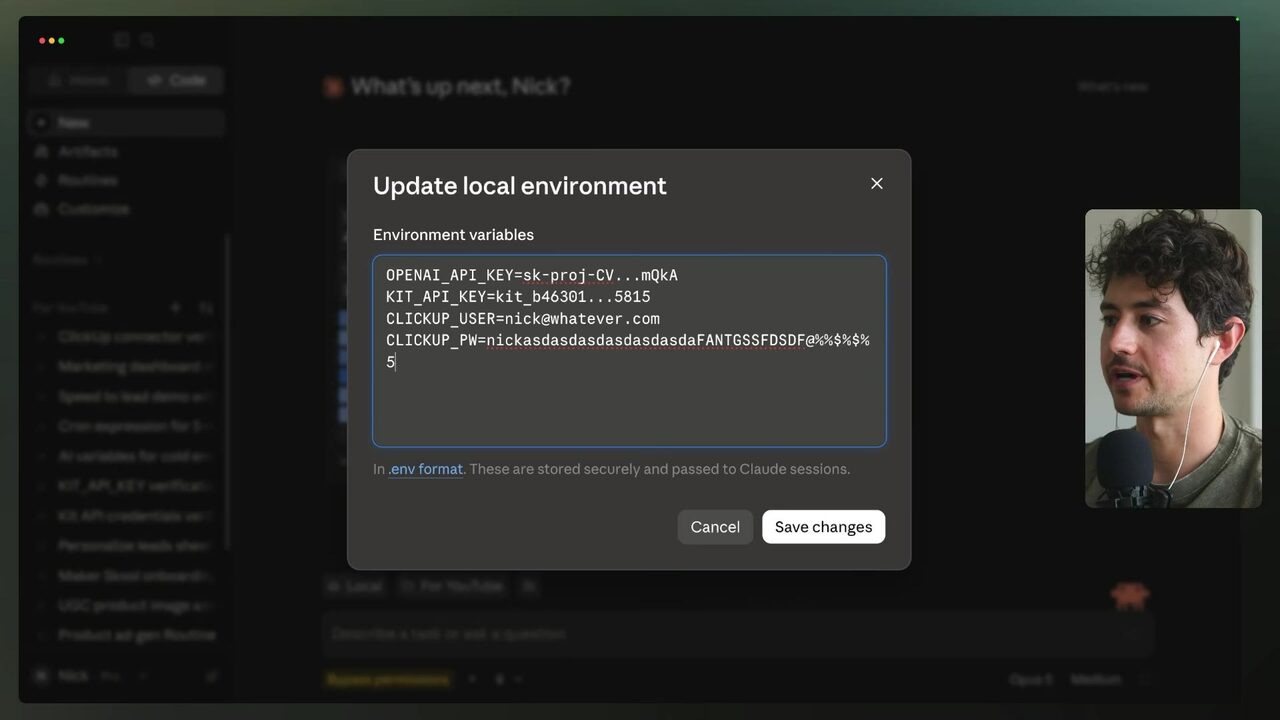The width and height of the screenshot is (1280, 720).
Task: Open Routines in the background sidebar
Action: pyautogui.click(x=88, y=180)
